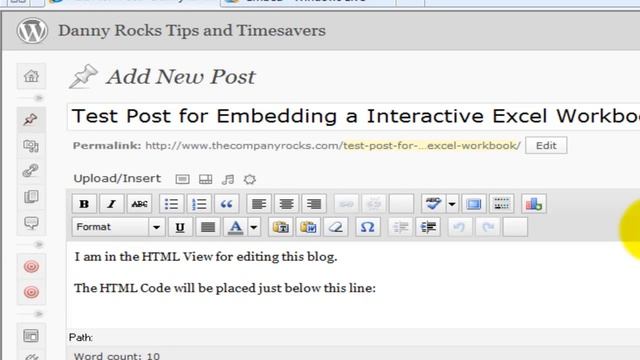Viewport: 640px width, 360px height.
Task: Click Add Video upload icon
Action: pyautogui.click(x=205, y=179)
